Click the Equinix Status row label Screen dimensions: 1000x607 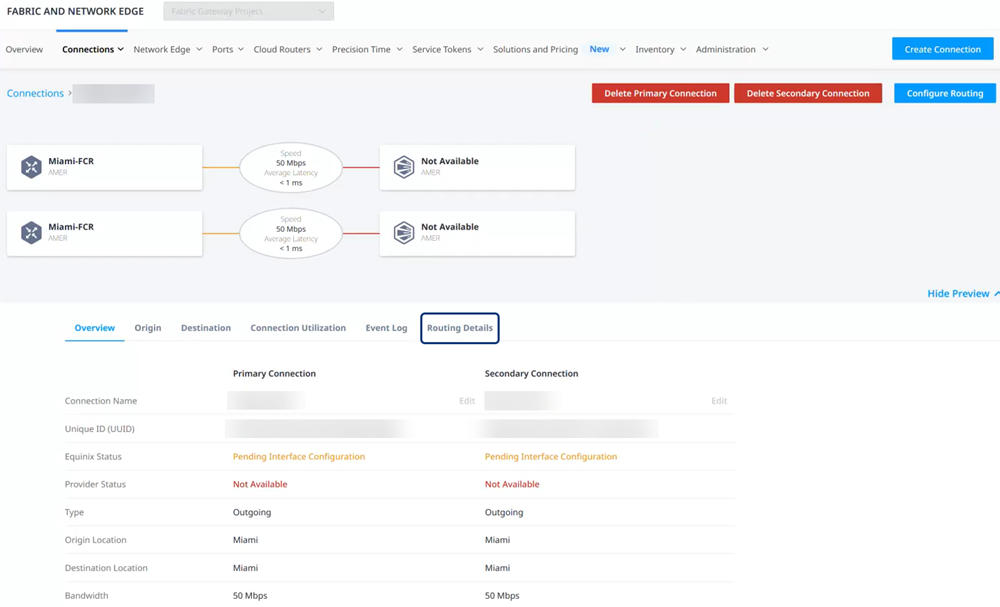(x=93, y=457)
